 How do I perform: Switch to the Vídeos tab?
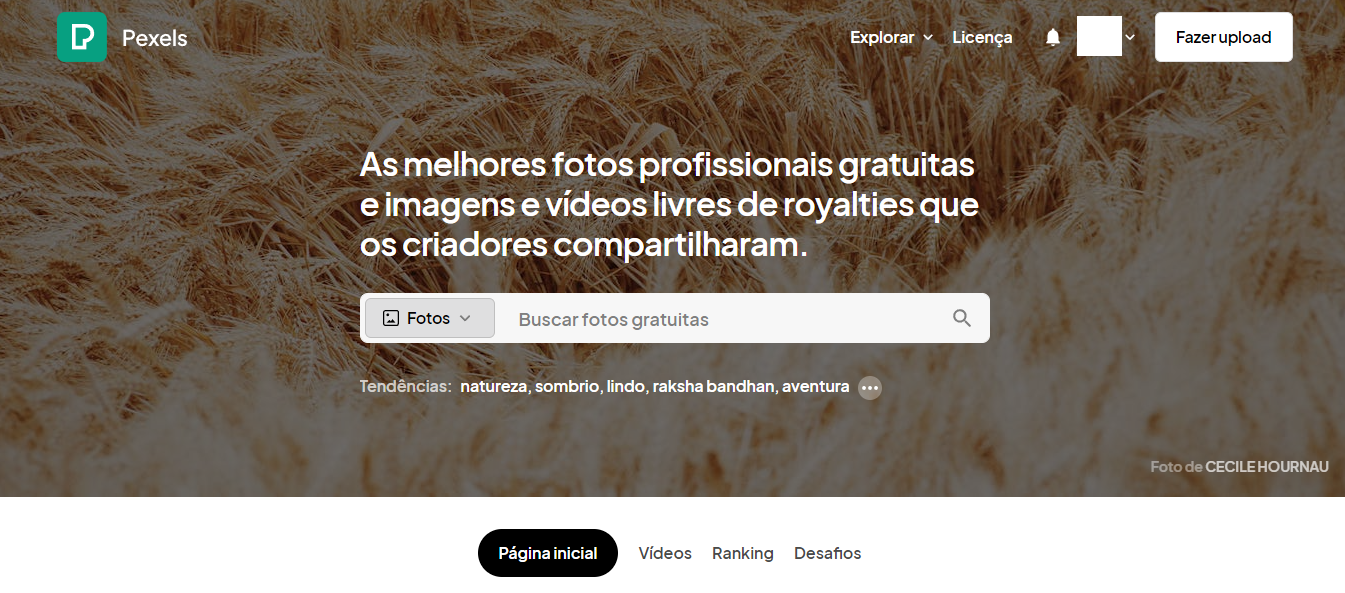(x=664, y=553)
